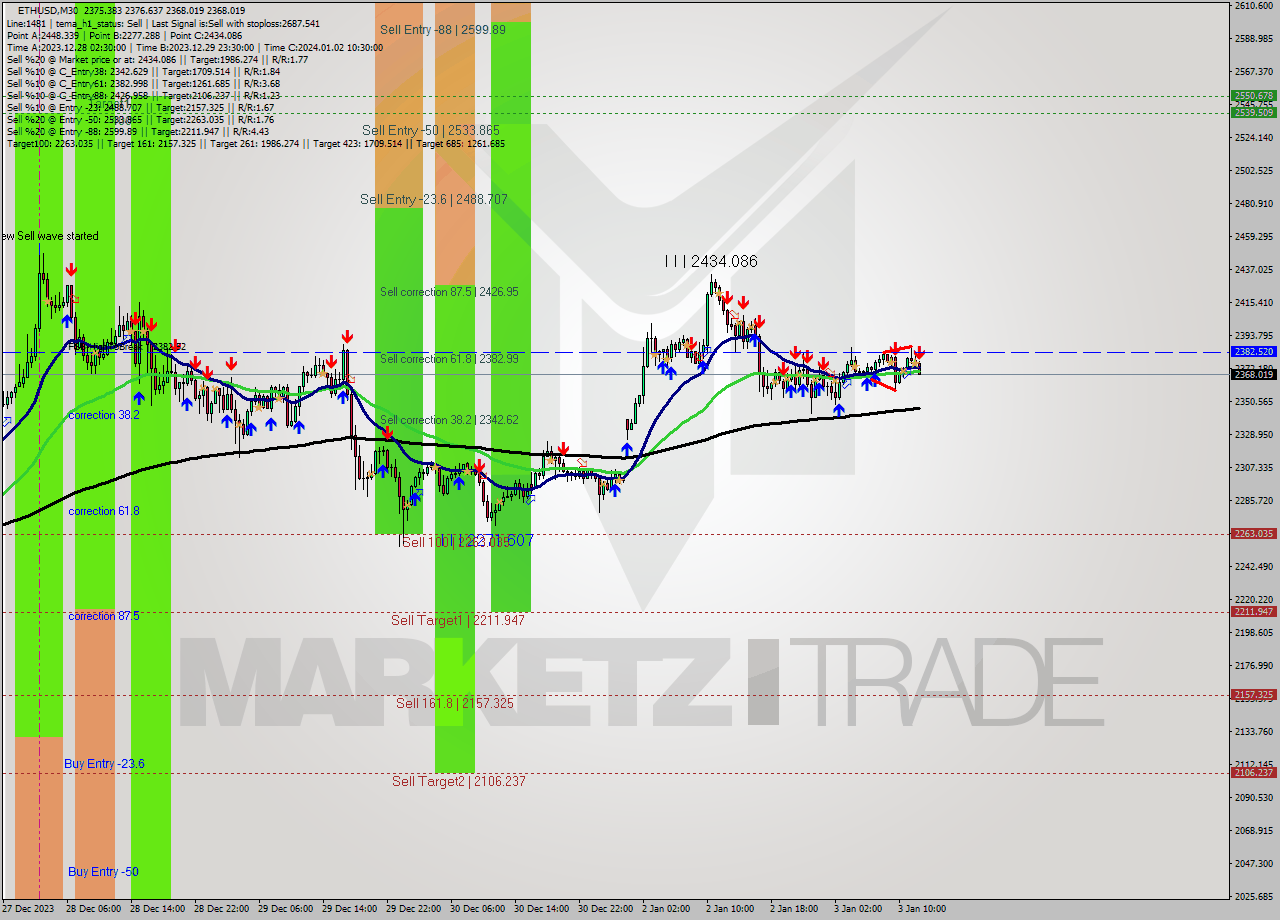Select the 'Sell correction 61.8 | 2382.99' label
This screenshot has width=1280, height=920.
(449, 359)
